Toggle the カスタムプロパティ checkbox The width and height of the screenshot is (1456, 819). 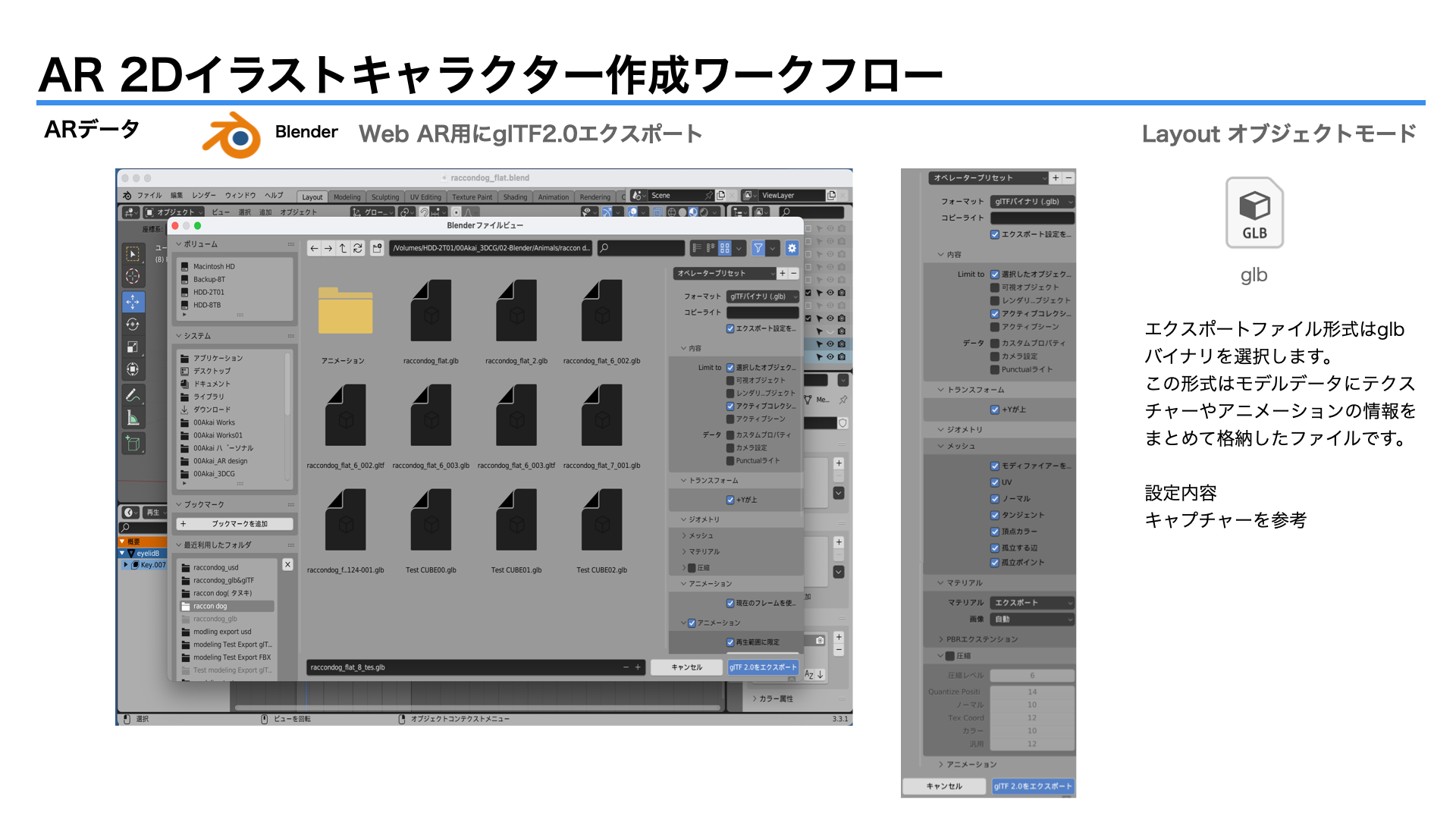(730, 435)
